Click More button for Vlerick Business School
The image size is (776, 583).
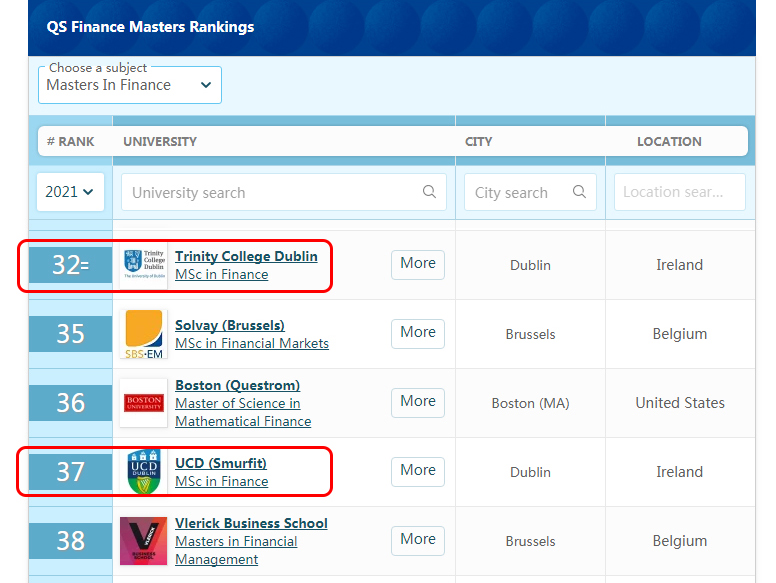point(417,540)
